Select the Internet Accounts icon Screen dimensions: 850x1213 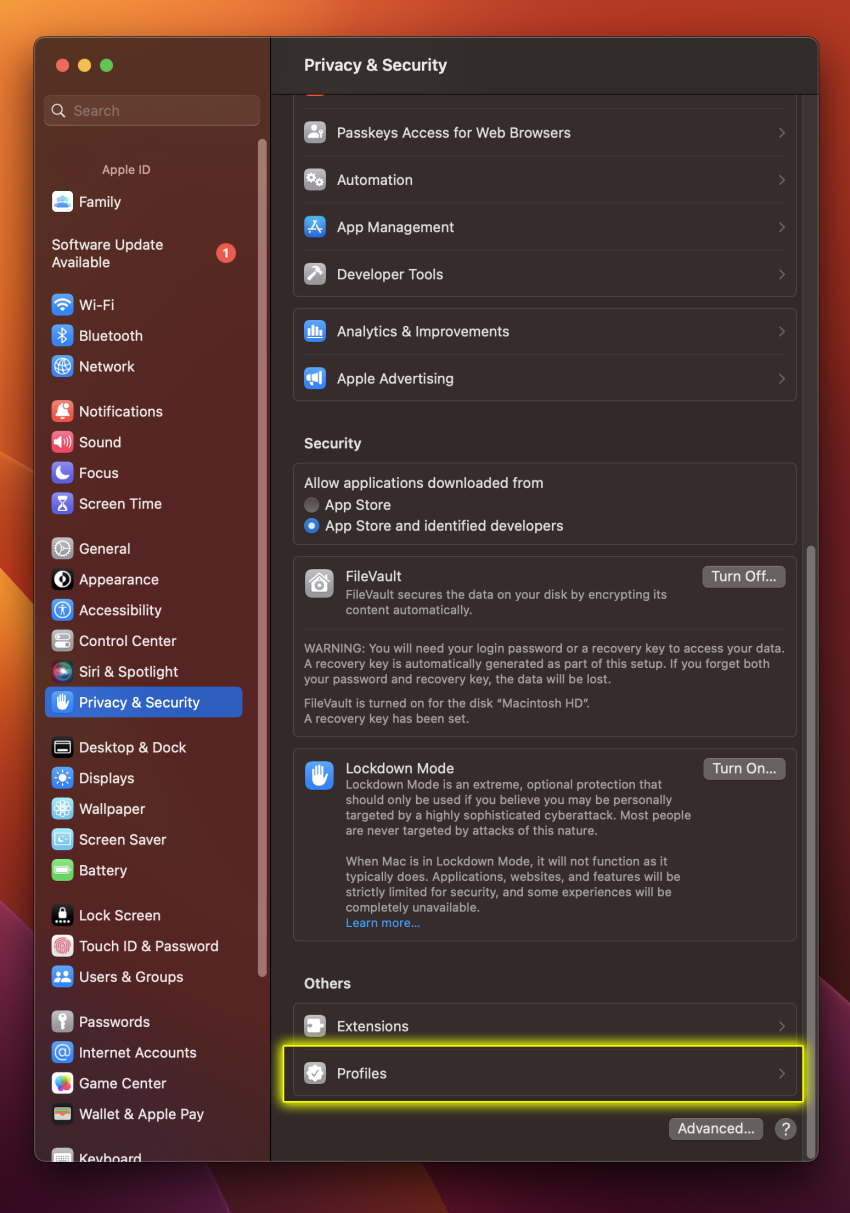pyautogui.click(x=62, y=1053)
